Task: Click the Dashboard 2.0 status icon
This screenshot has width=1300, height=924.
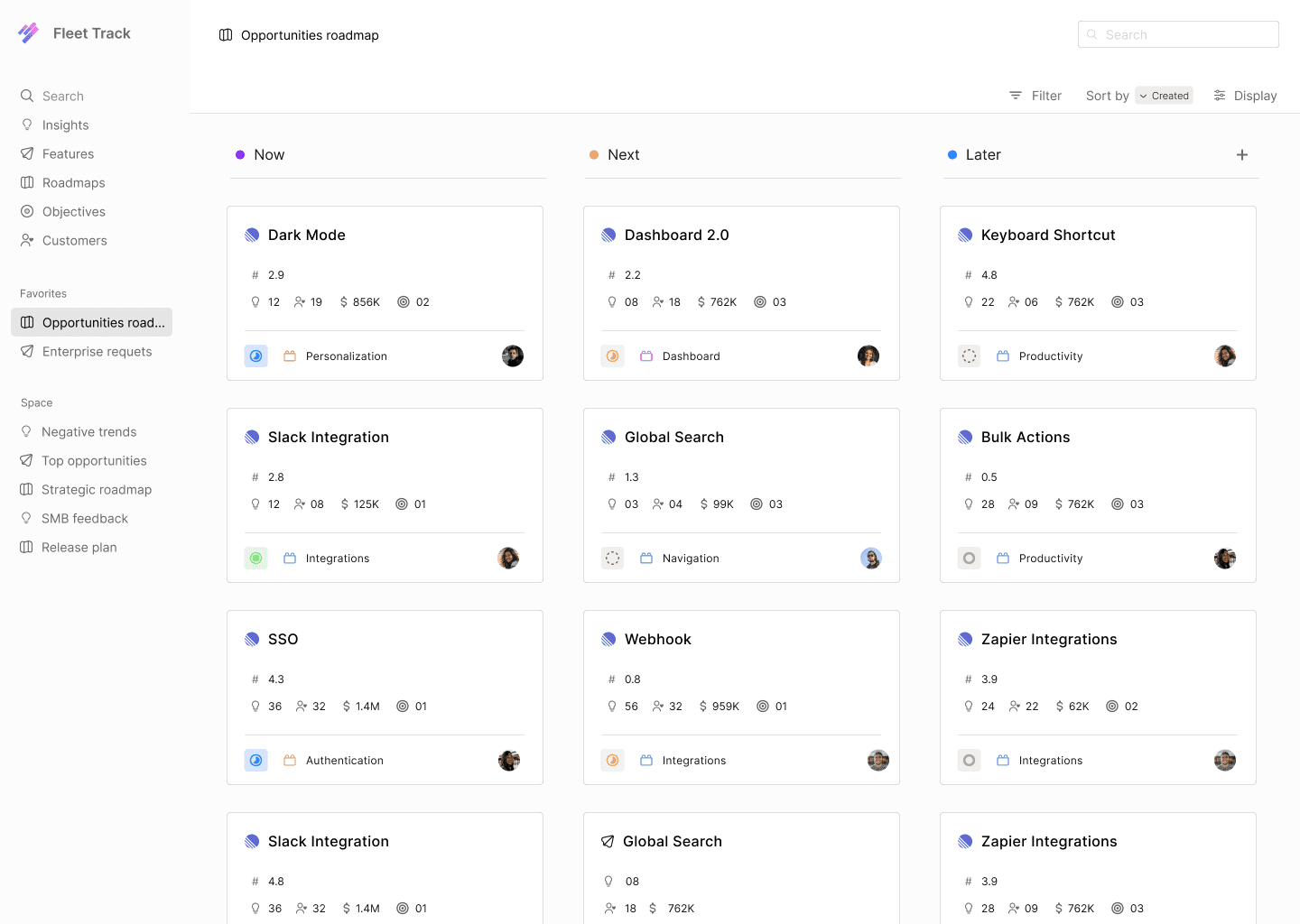Action: 613,356
